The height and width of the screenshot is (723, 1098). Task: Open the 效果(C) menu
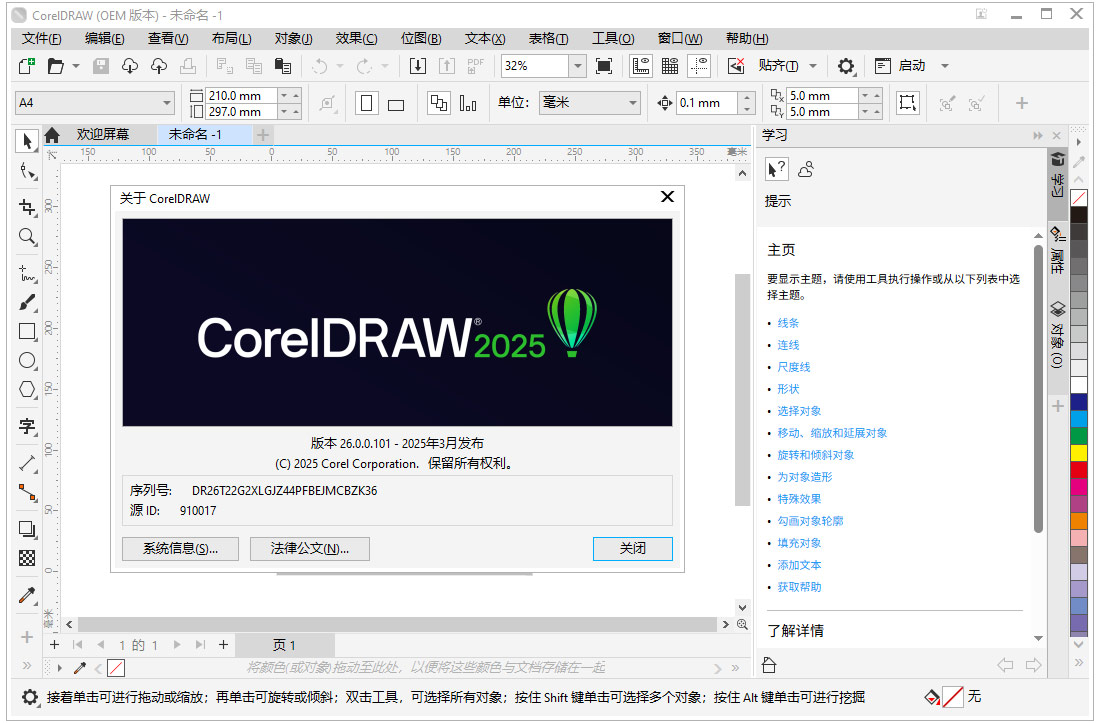pos(356,39)
